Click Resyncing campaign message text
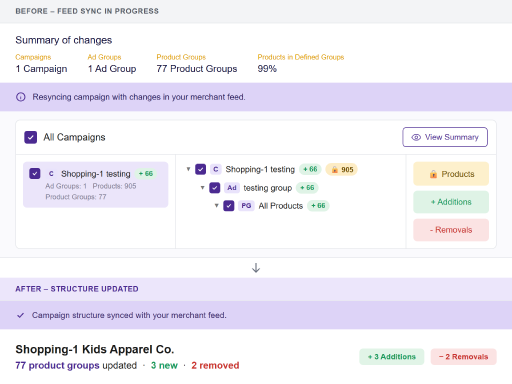 tap(139, 97)
